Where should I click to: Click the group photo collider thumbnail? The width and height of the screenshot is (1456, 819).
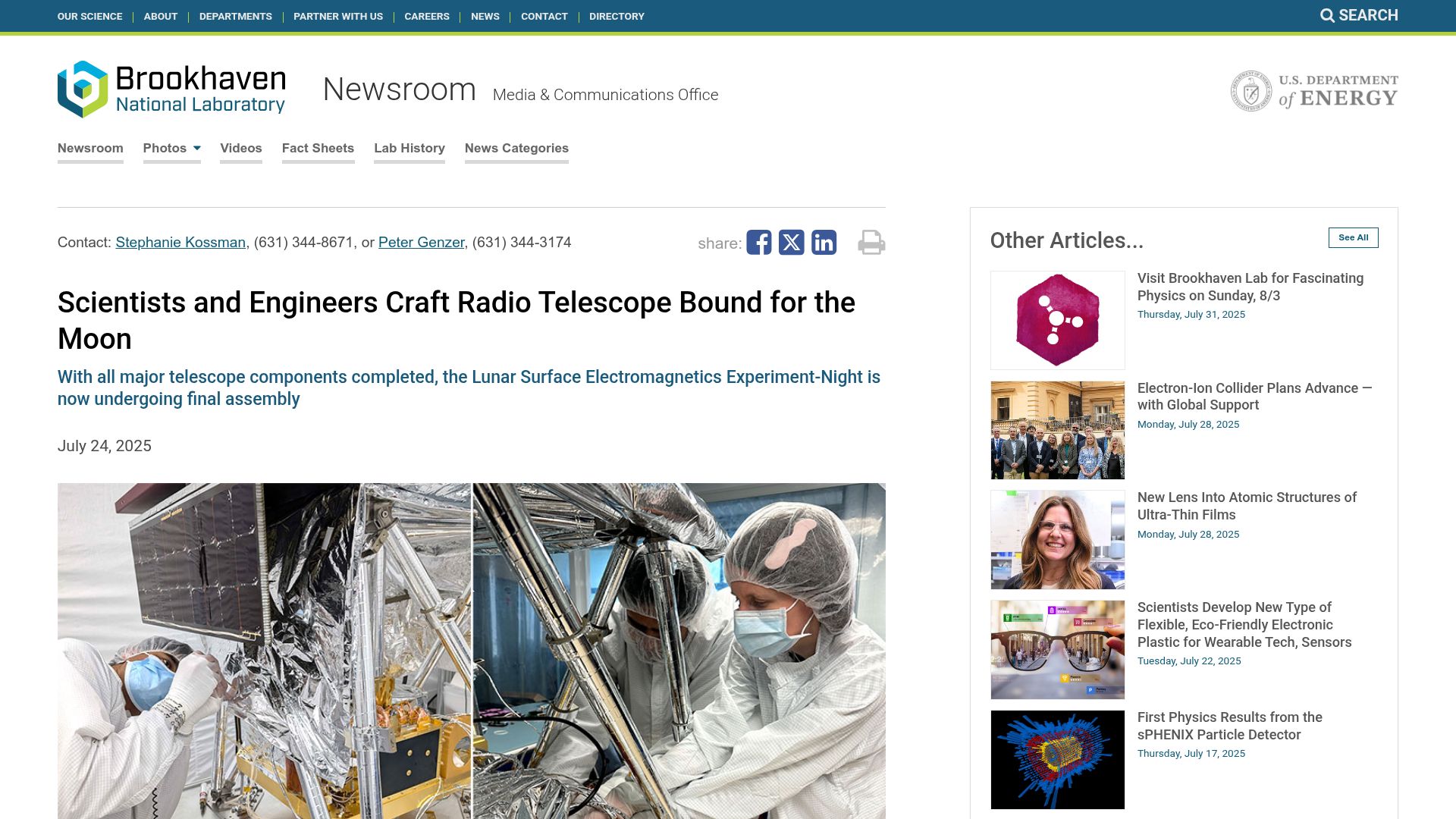1057,430
